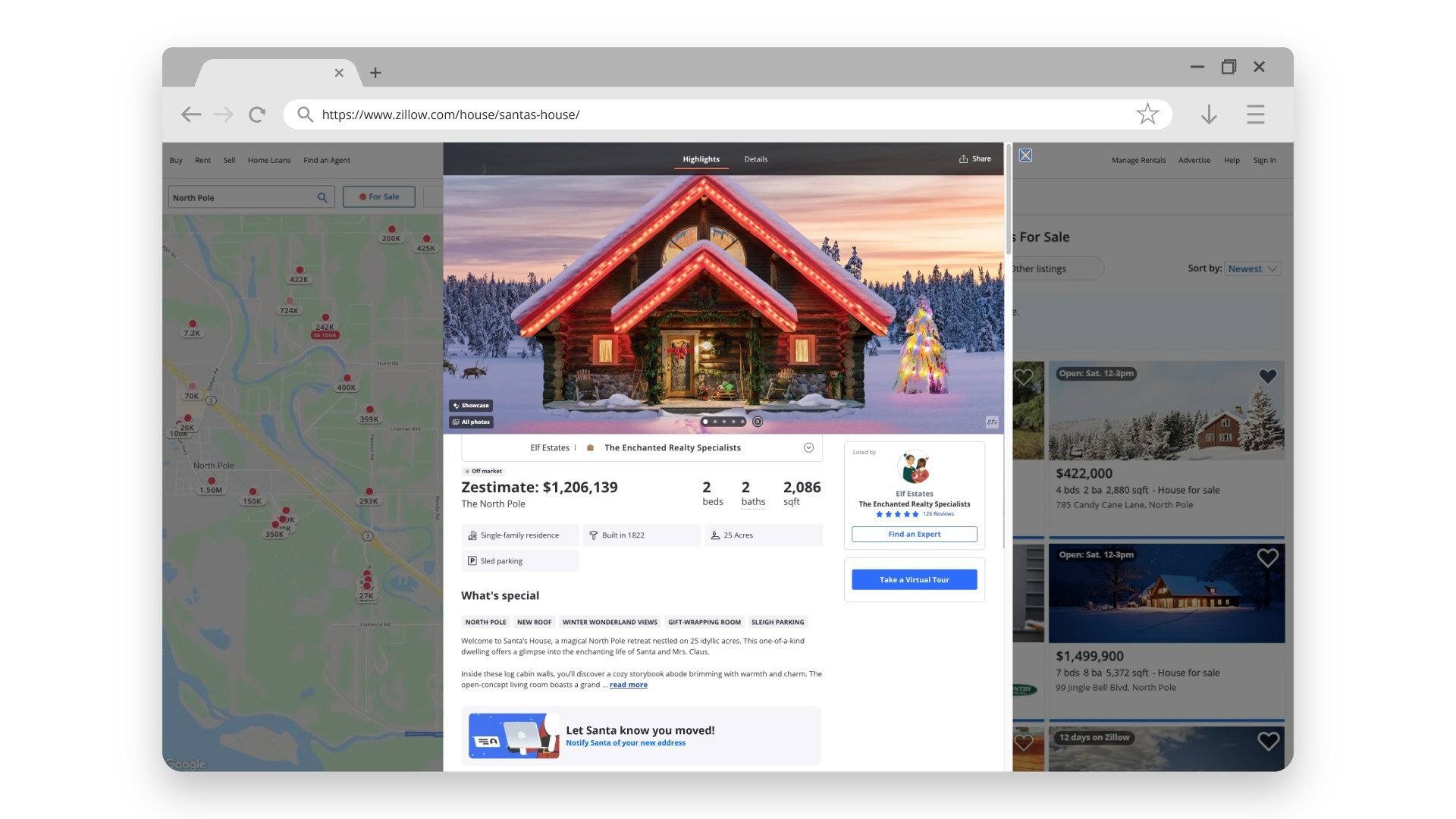Viewport: 1456px width, 819px height.
Task: Click the browser downloads arrow icon
Action: tap(1209, 115)
